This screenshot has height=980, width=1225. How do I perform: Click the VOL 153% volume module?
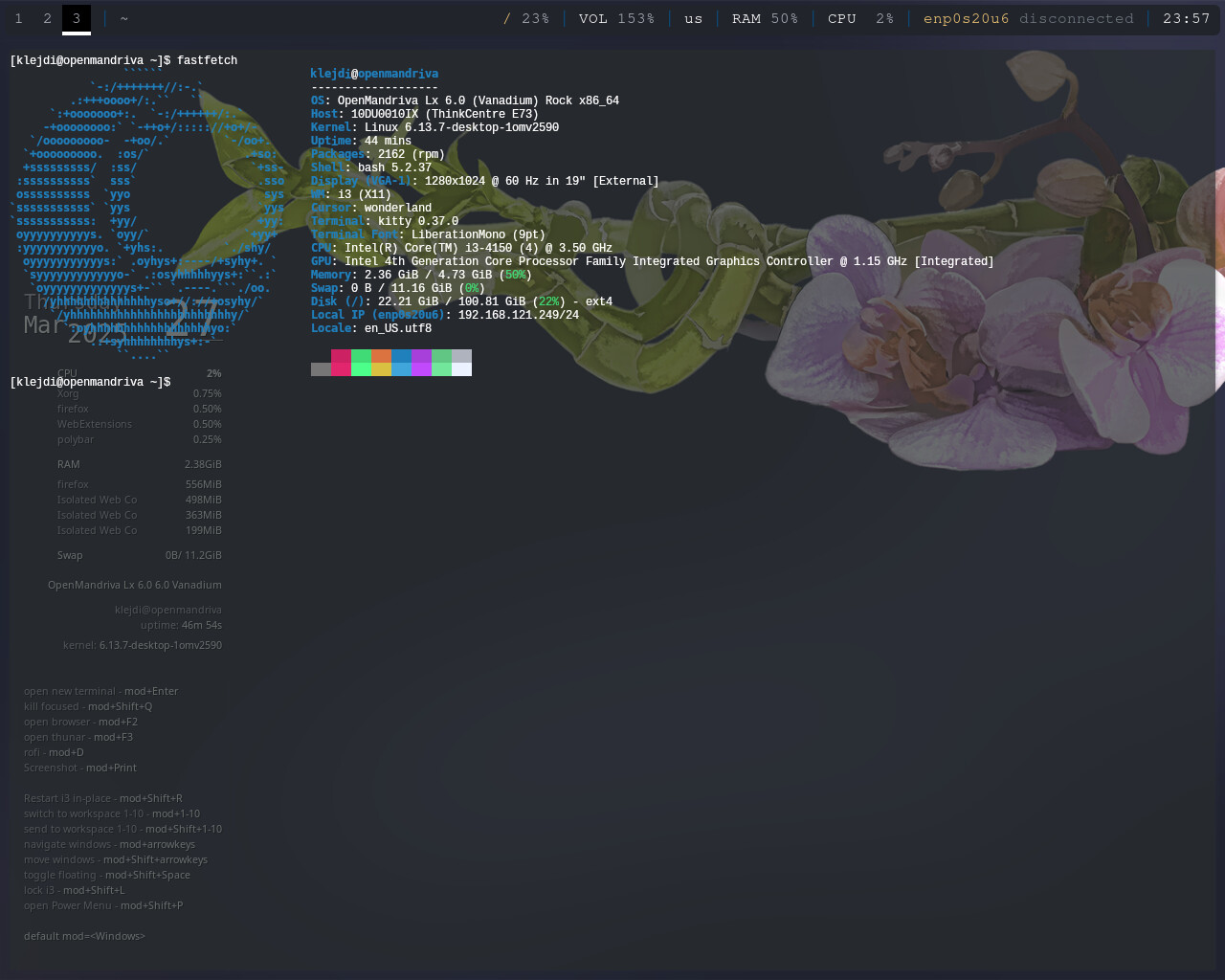(616, 18)
